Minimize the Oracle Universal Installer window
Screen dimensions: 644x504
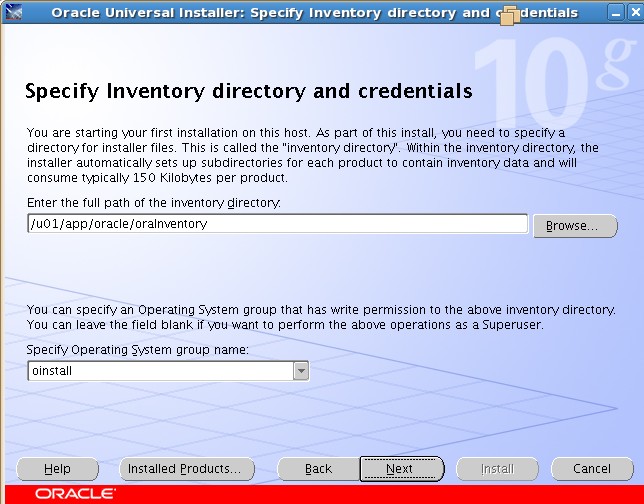tap(616, 13)
